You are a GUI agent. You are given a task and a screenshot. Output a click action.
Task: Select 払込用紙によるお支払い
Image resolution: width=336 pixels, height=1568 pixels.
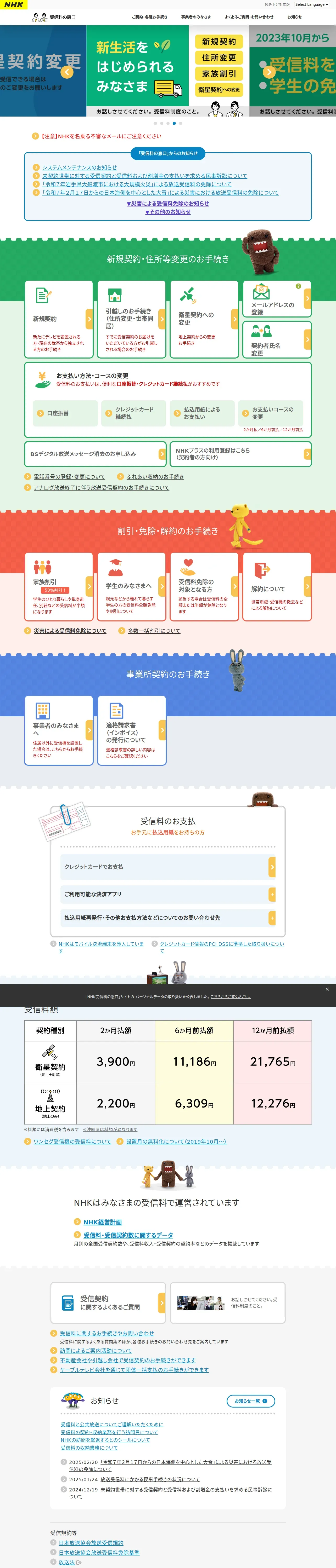(x=202, y=413)
